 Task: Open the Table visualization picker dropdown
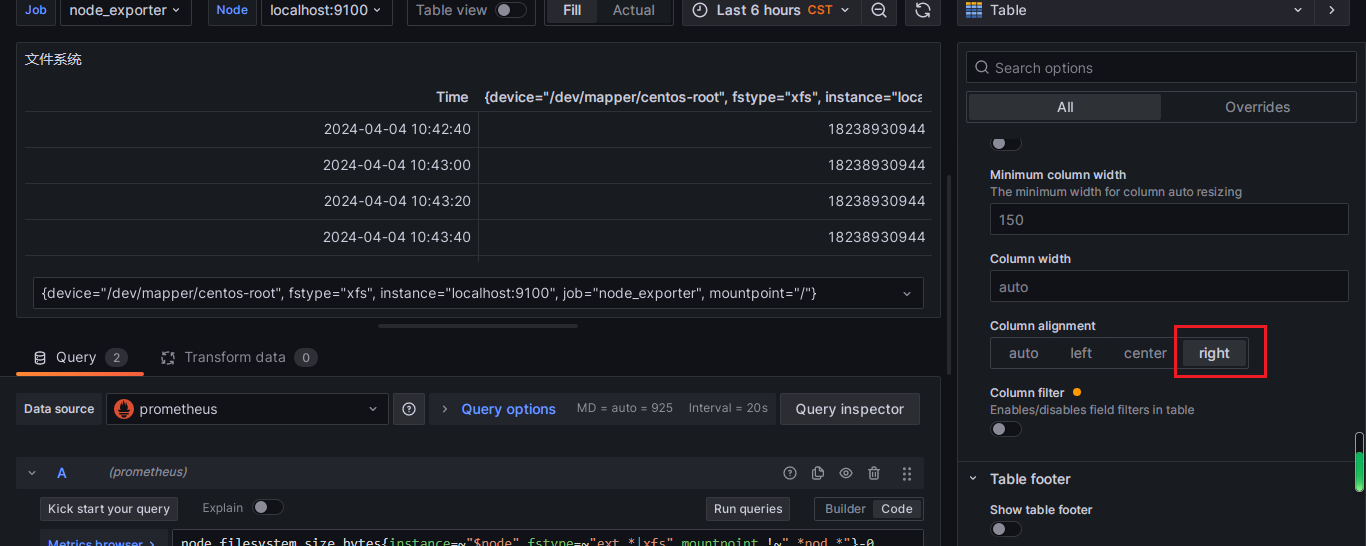click(1135, 10)
